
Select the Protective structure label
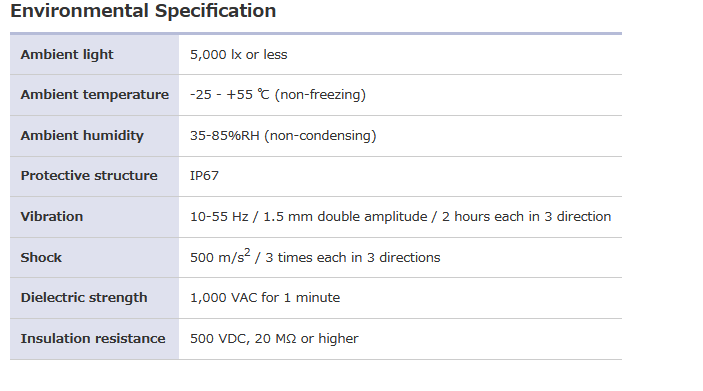tap(89, 176)
